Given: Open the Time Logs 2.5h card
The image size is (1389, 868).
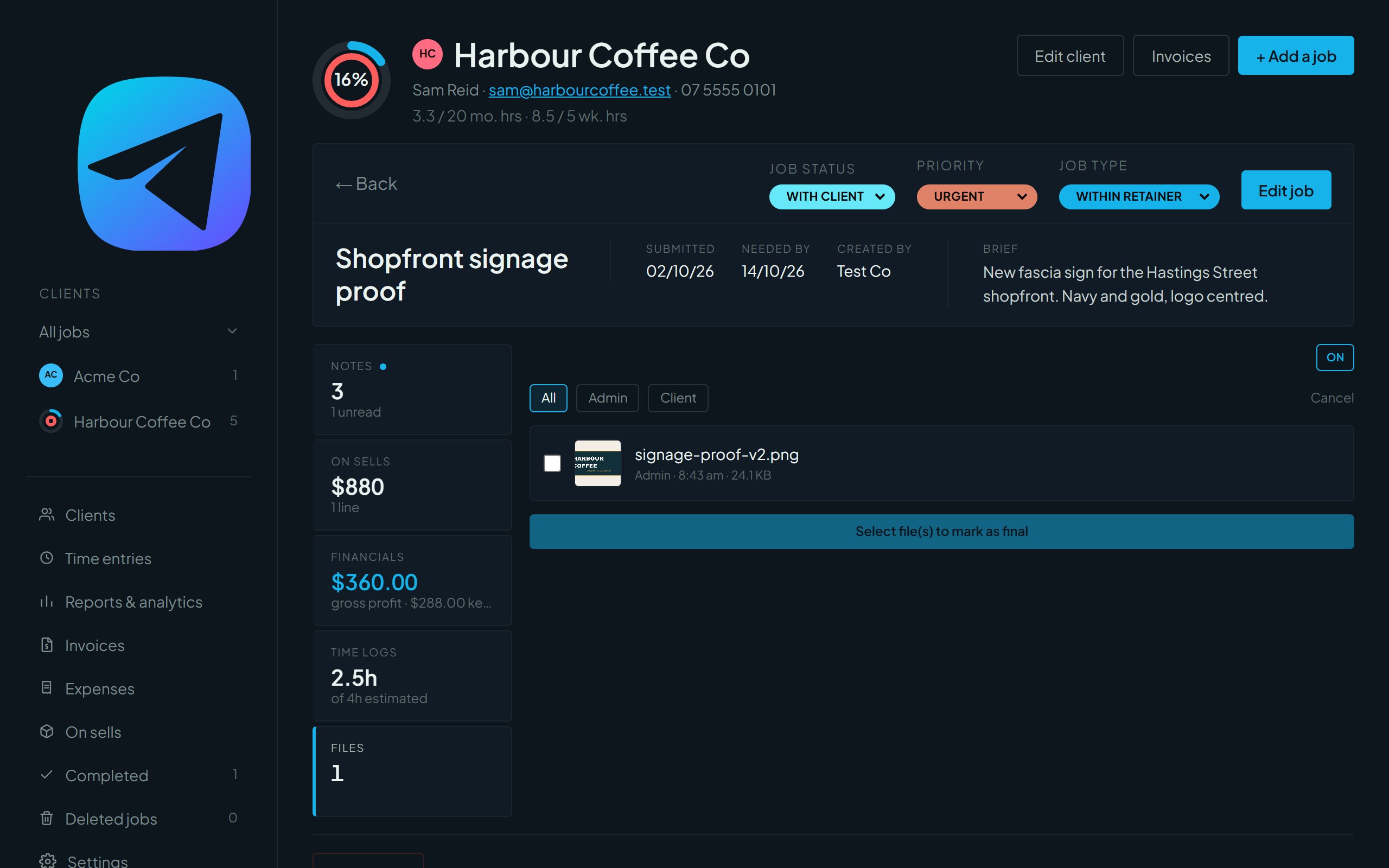Looking at the screenshot, I should pos(412,676).
